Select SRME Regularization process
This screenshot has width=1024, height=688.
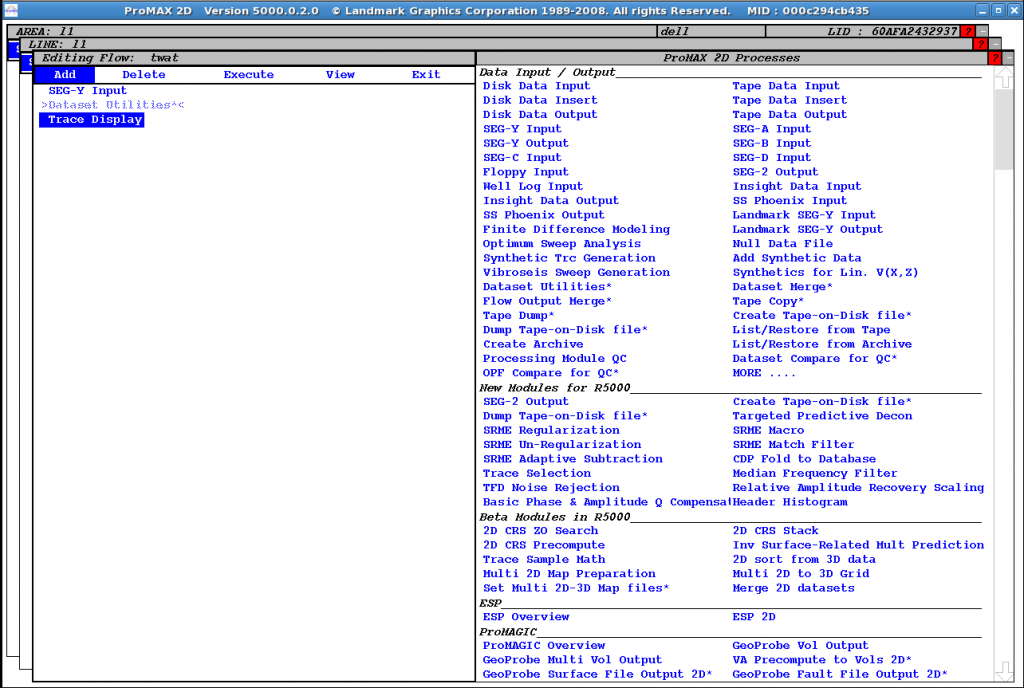click(551, 430)
